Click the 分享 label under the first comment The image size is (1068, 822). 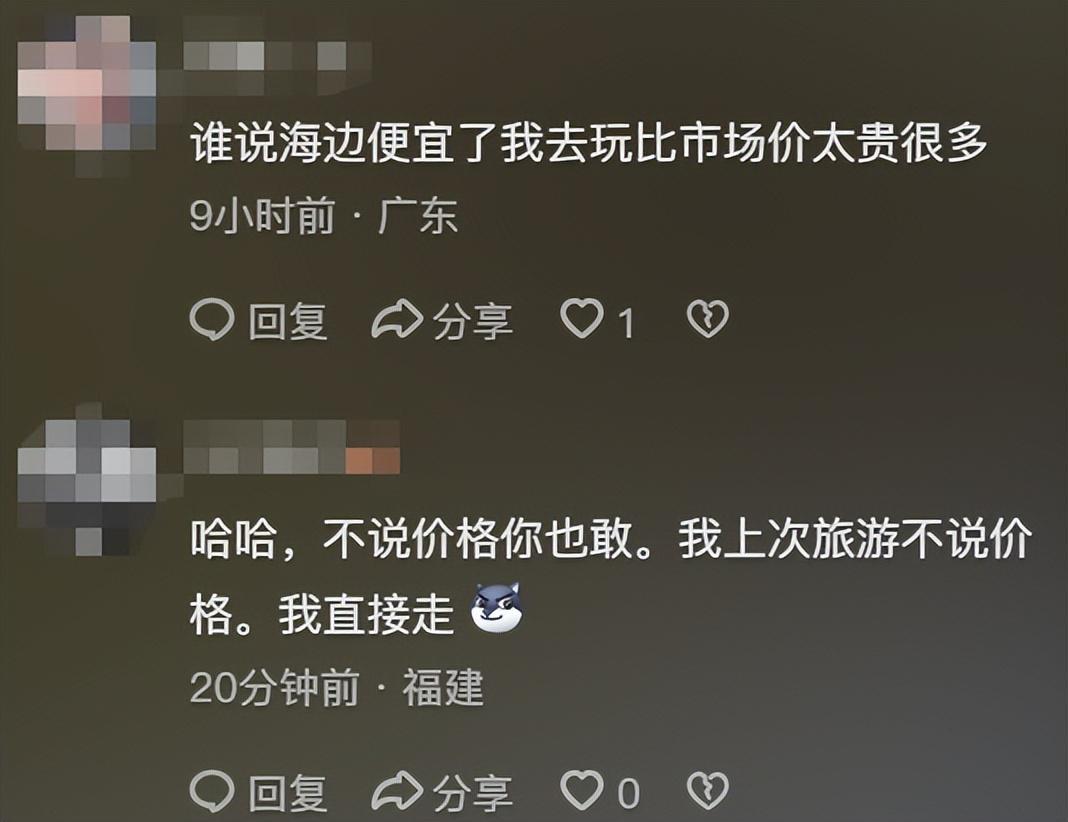[x=473, y=321]
